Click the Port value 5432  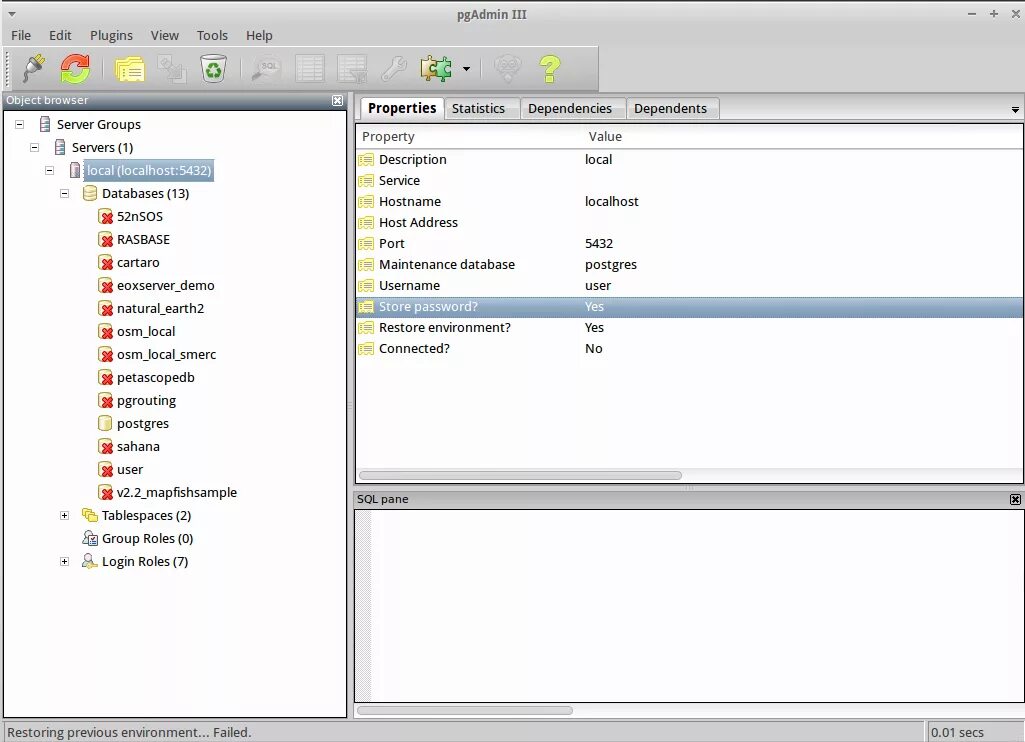599,243
